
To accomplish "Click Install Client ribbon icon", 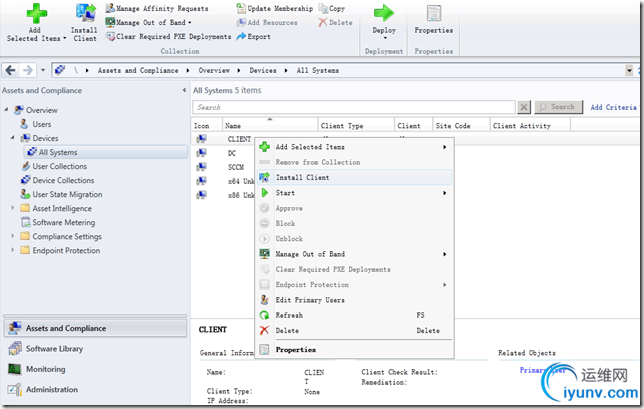I will click(85, 14).
